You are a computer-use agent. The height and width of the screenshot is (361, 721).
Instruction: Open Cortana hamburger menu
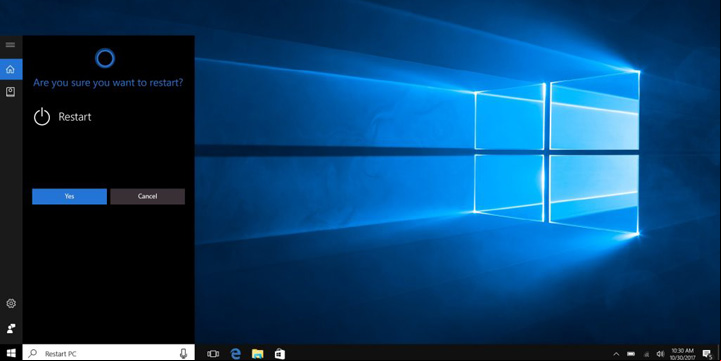click(x=11, y=45)
